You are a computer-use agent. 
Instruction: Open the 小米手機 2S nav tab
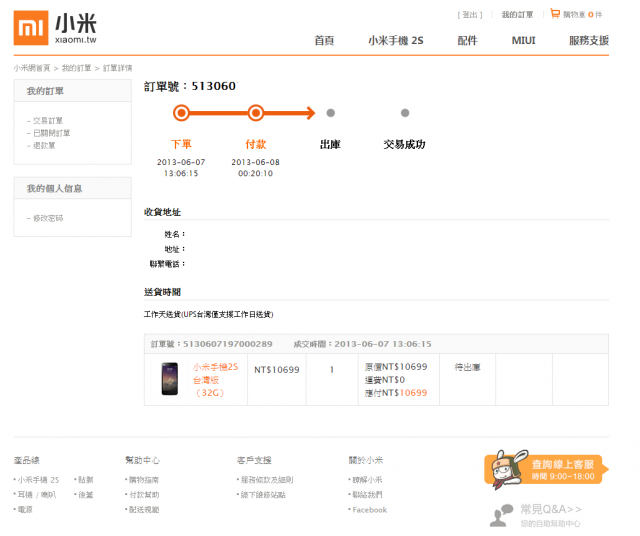point(396,40)
